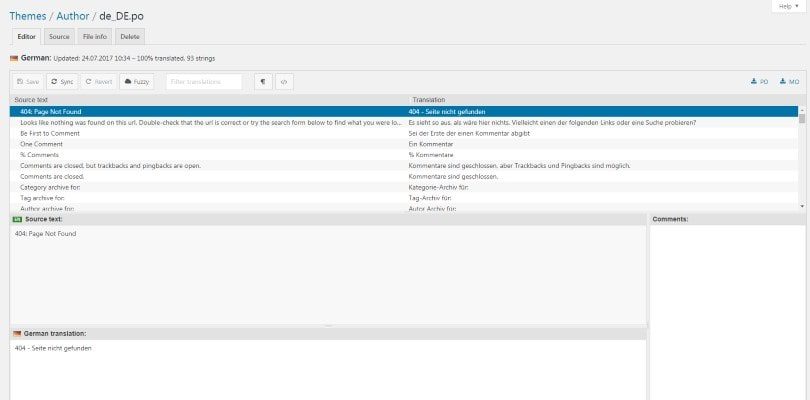Screen dimensions: 810x400
Task: Select row 'Category archive for:'
Action: coord(403,188)
